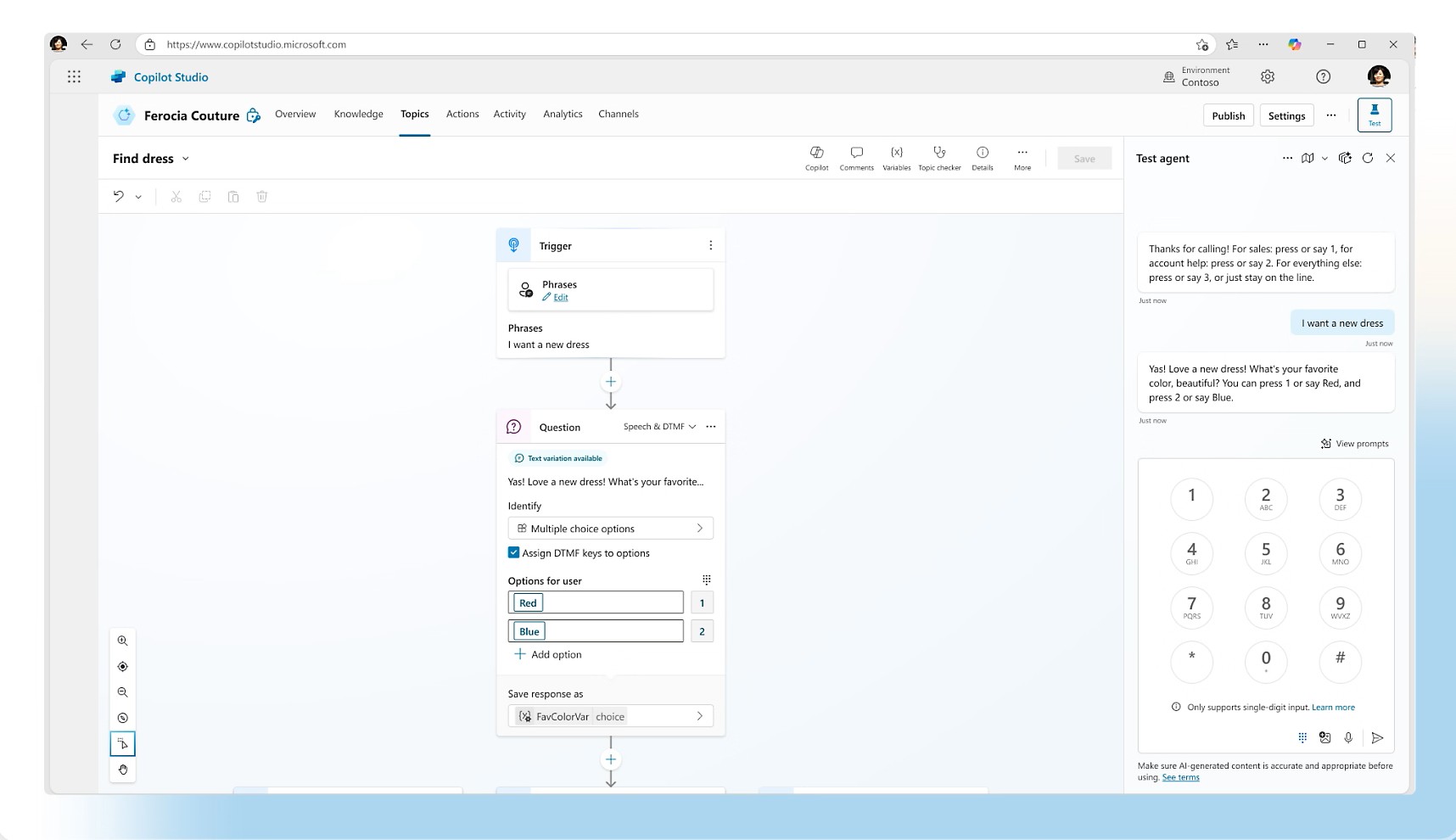The image size is (1456, 840).
Task: Open Comments for this topic
Action: (856, 158)
